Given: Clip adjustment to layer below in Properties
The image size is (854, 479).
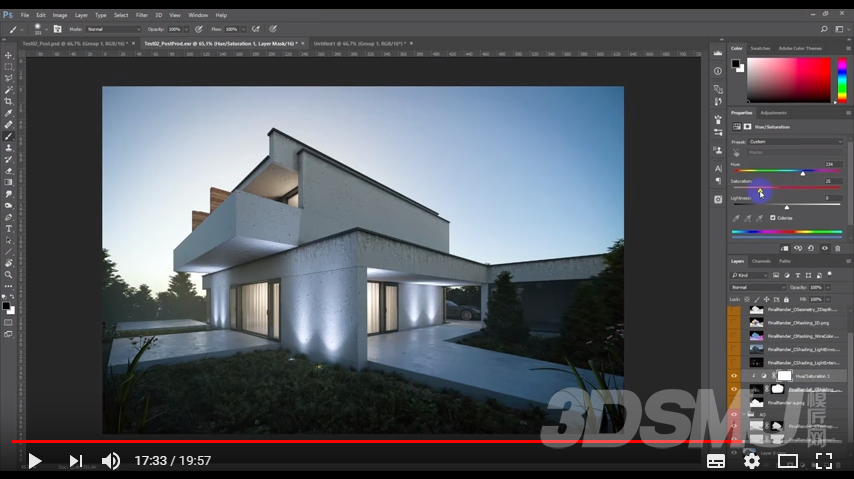Looking at the screenshot, I should click(784, 248).
